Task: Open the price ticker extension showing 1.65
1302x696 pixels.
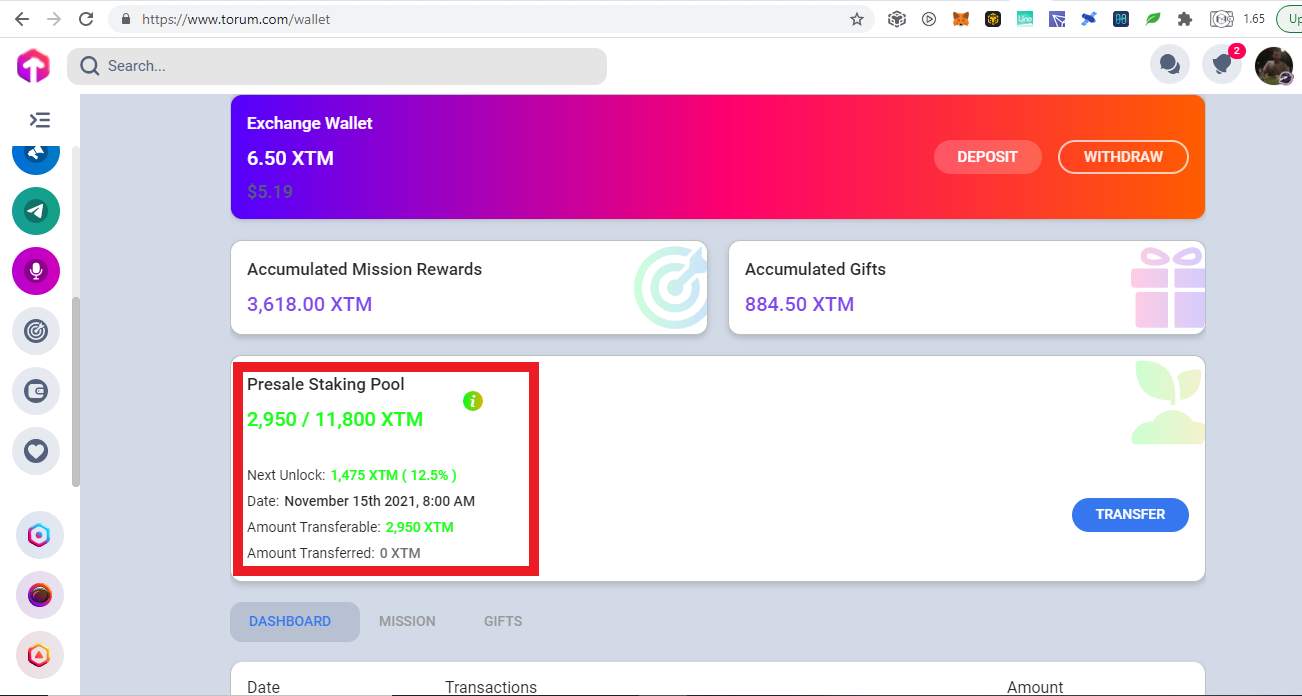Action: click(1237, 19)
